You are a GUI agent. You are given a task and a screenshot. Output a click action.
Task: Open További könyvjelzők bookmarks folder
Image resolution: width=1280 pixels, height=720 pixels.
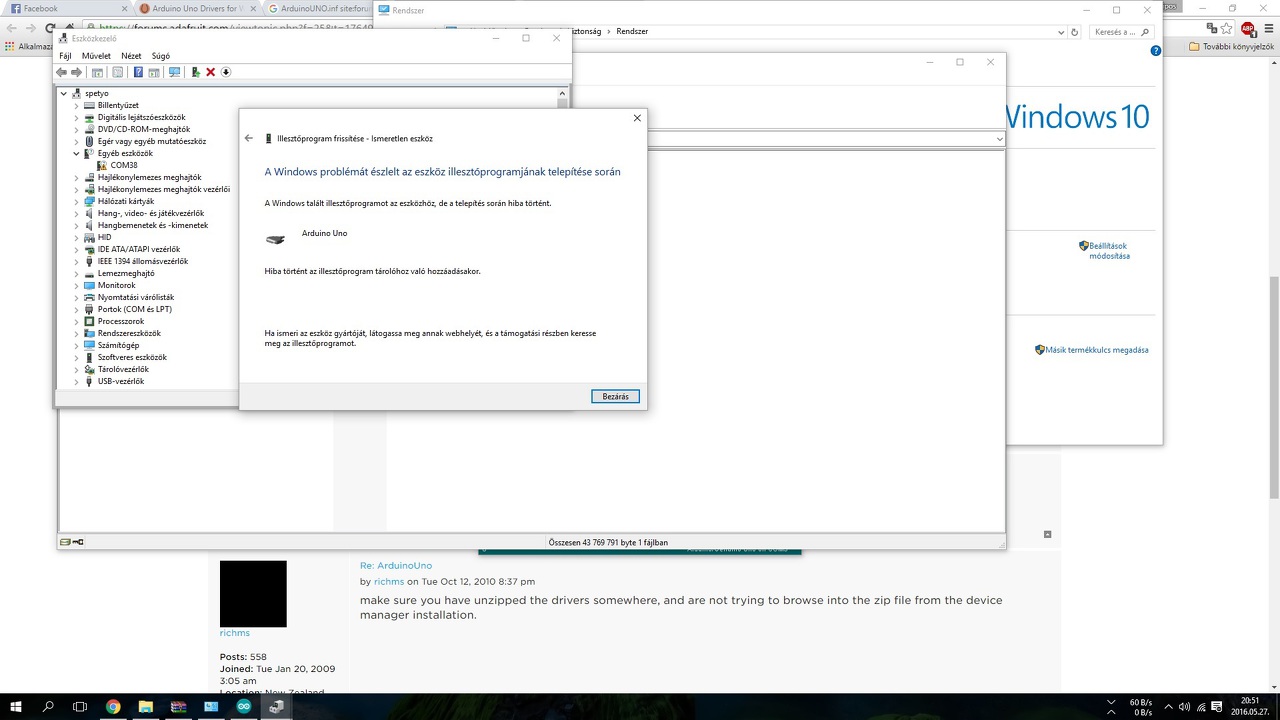[x=1232, y=46]
